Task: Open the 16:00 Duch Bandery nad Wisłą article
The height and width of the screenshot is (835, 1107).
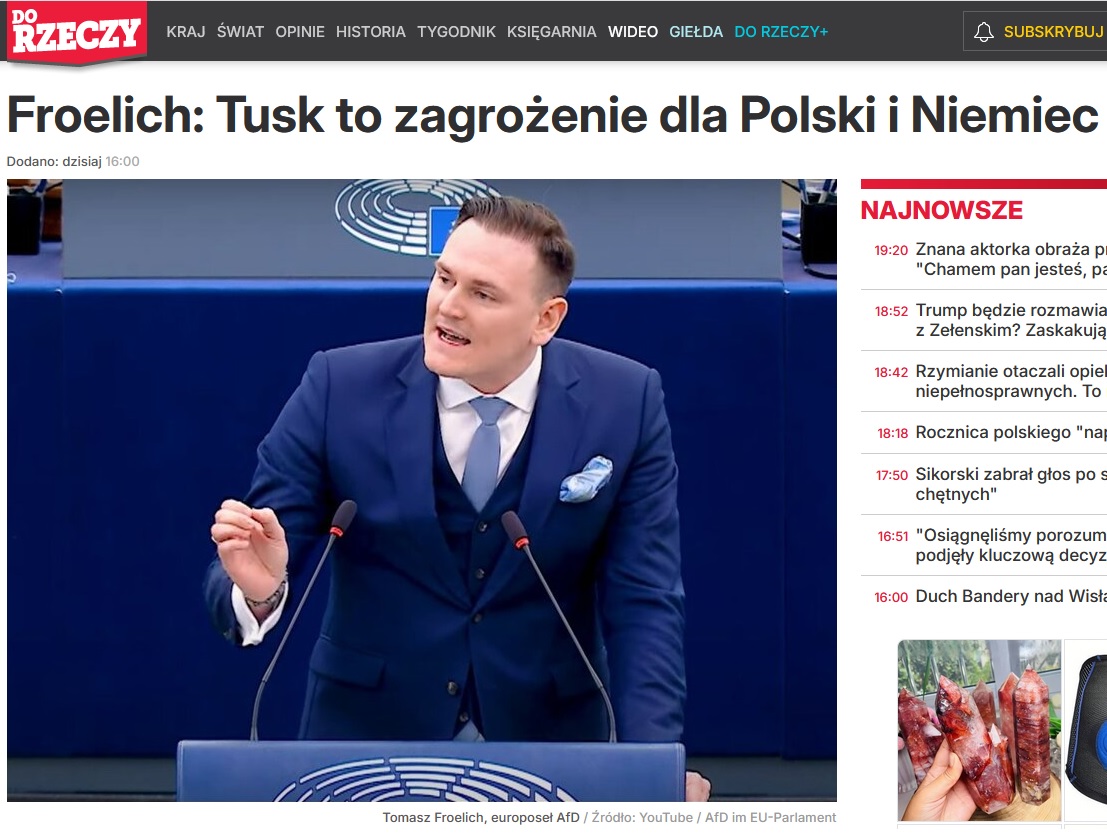Action: 990,596
